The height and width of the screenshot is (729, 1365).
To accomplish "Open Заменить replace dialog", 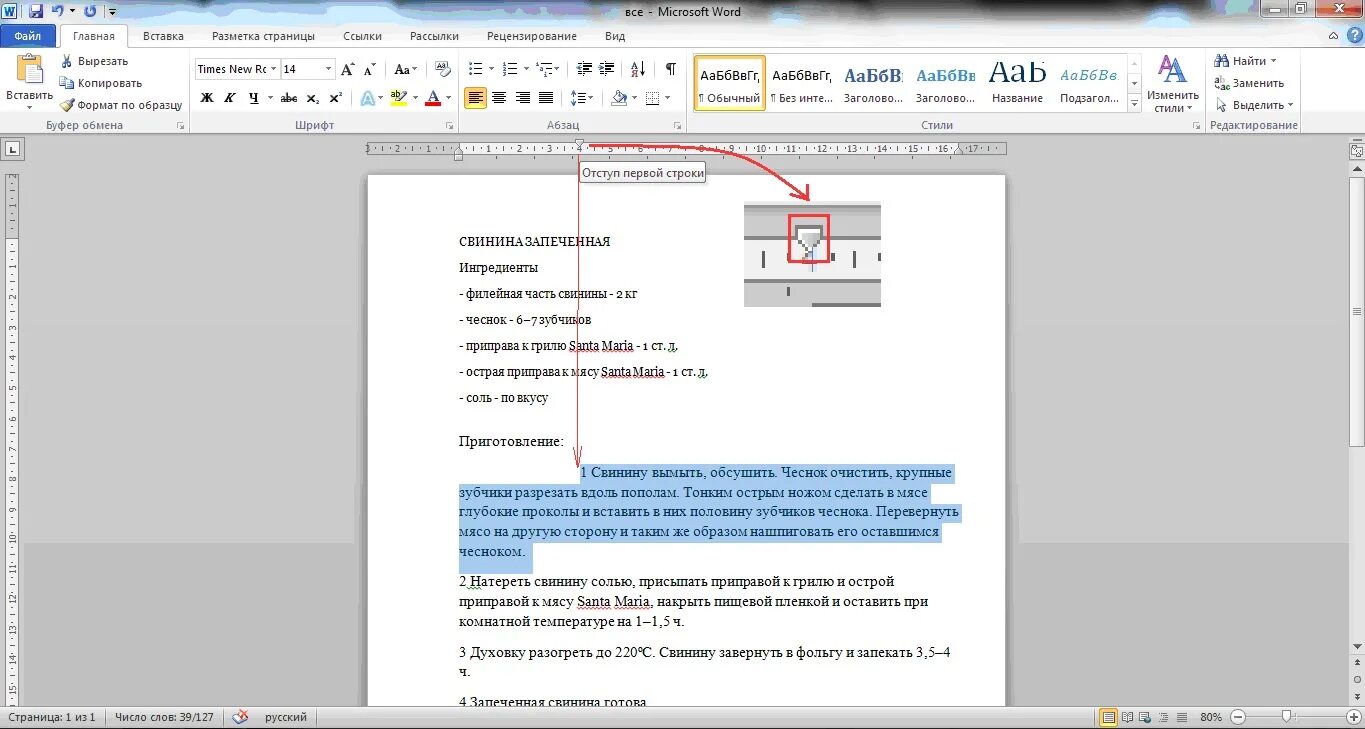I will [1249, 83].
